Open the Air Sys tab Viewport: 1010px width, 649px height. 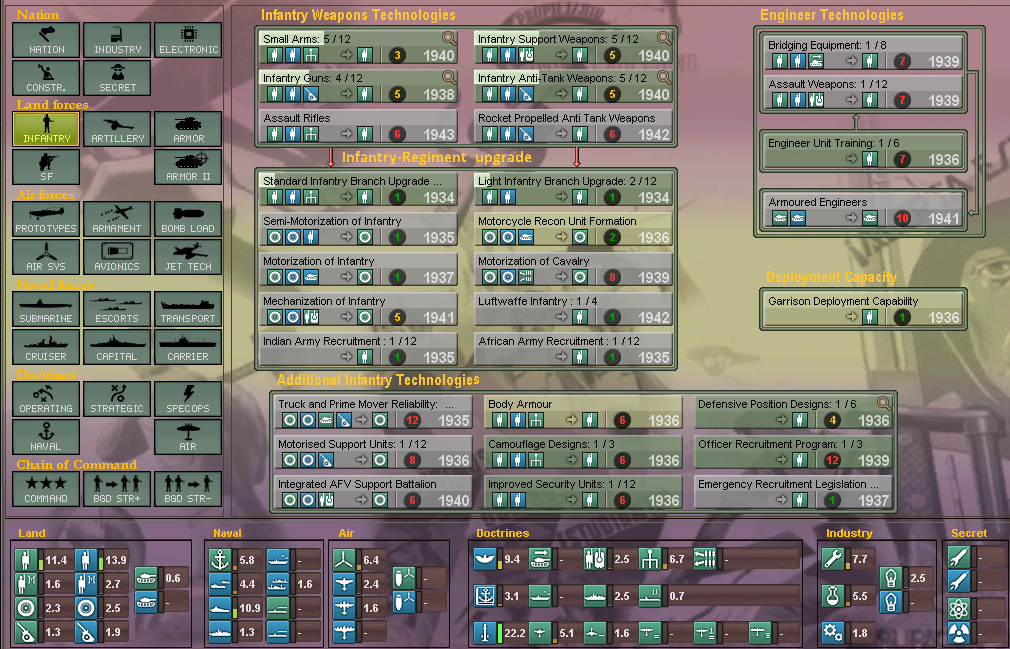point(46,257)
